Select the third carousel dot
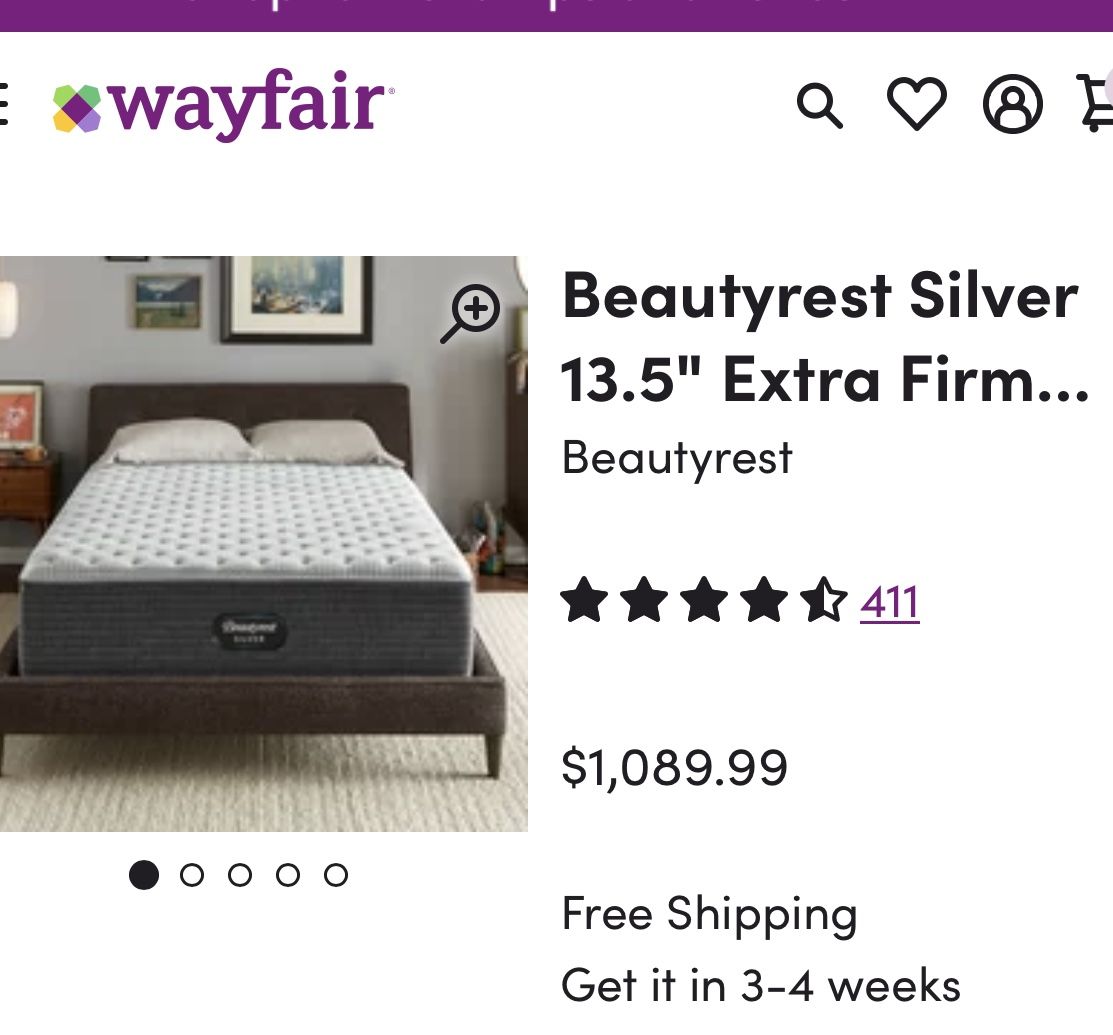This screenshot has height=1035, width=1113. pos(240,874)
